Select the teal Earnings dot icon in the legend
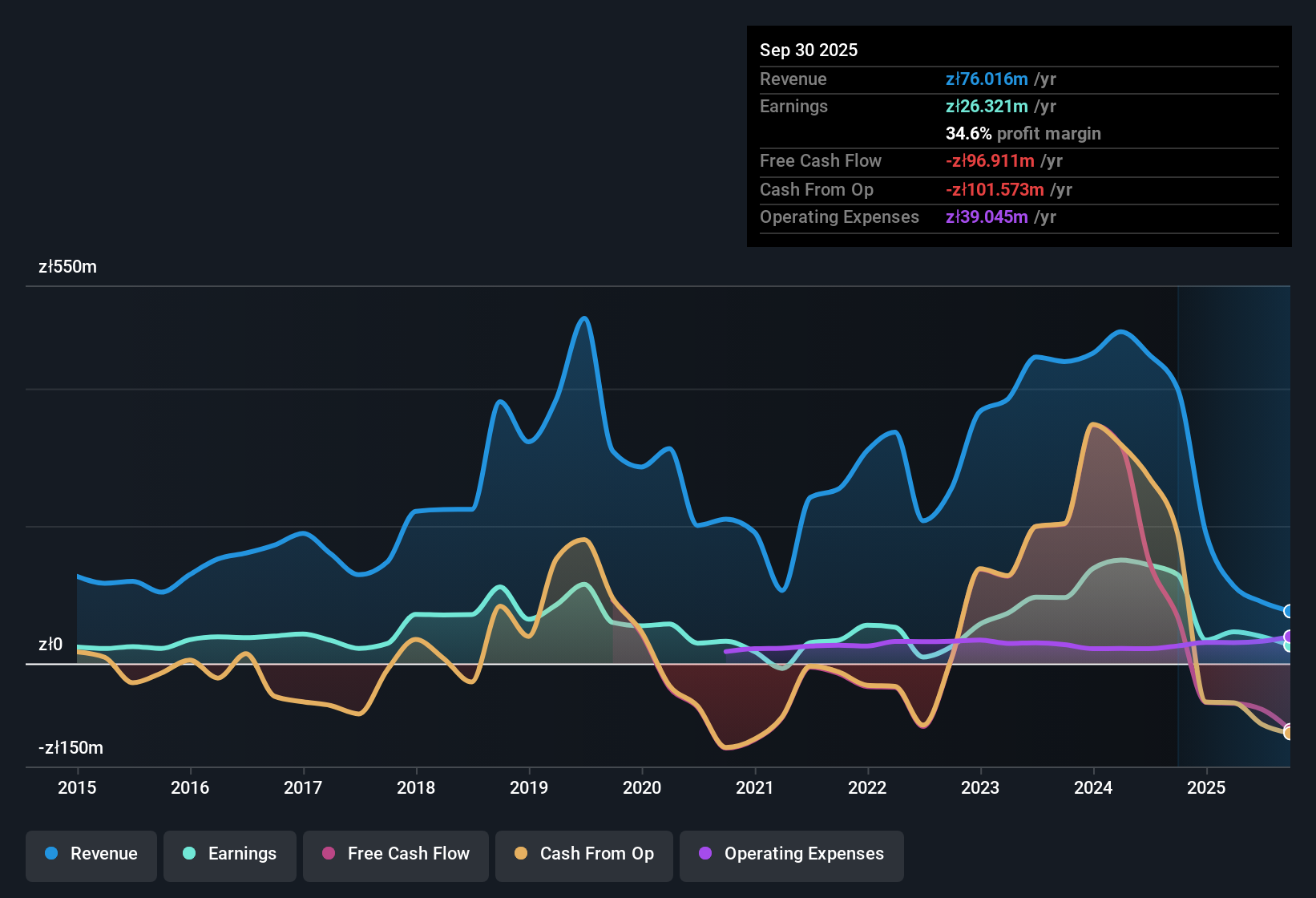The image size is (1316, 898). 188,854
